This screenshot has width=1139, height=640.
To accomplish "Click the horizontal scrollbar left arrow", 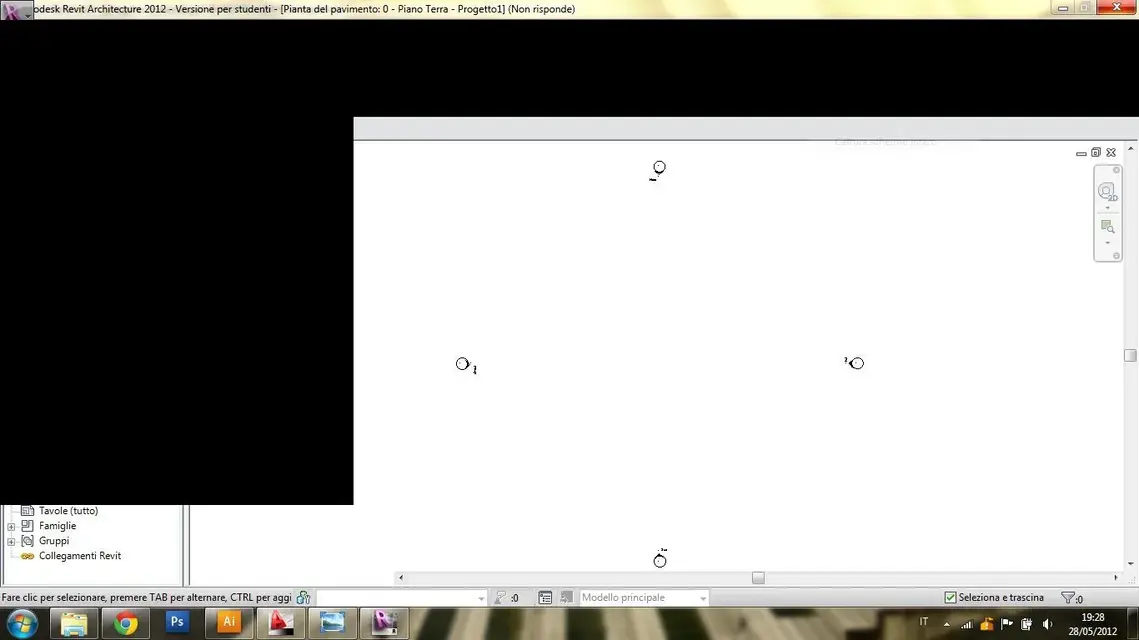I will 401,578.
